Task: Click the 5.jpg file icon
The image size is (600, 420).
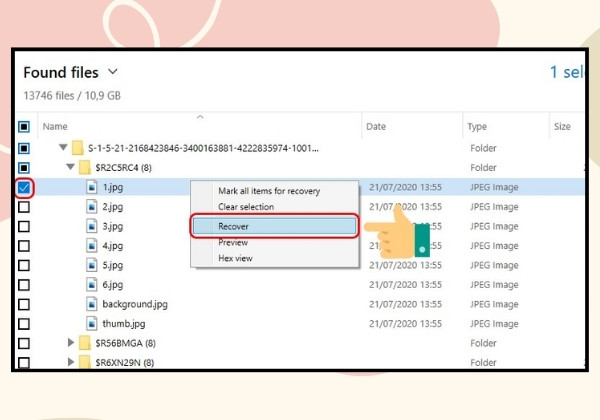Action: tap(91, 265)
